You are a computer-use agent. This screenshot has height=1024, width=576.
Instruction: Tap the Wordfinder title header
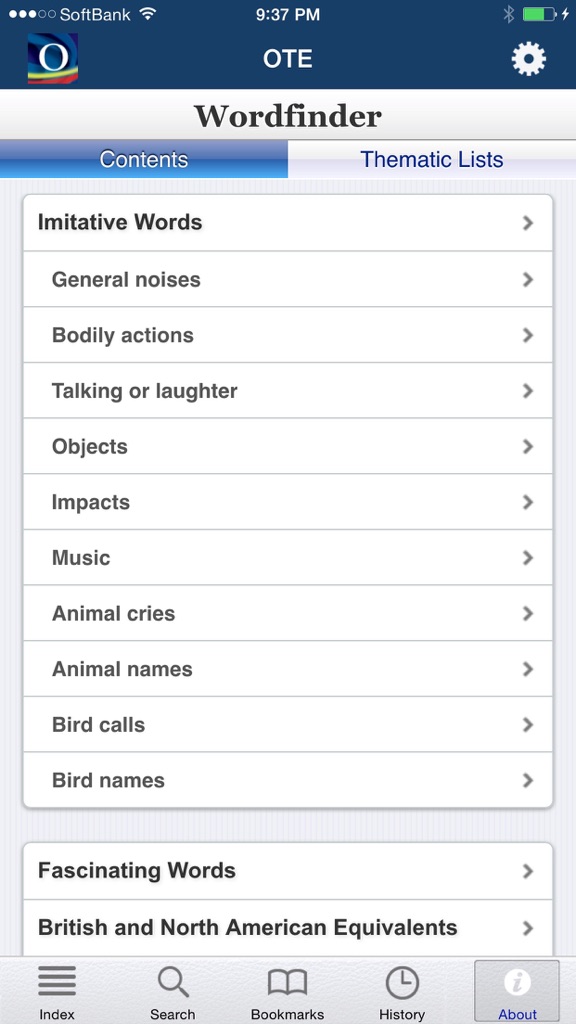(288, 116)
